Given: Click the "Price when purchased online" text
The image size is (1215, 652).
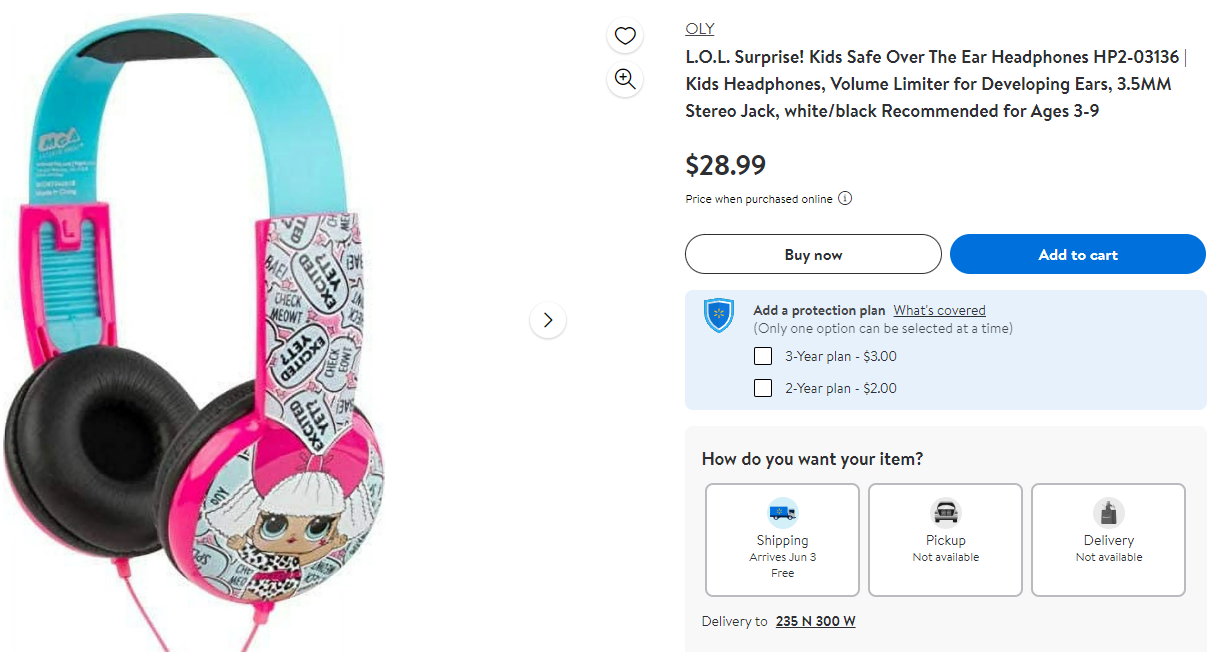Looking at the screenshot, I should (x=758, y=199).
